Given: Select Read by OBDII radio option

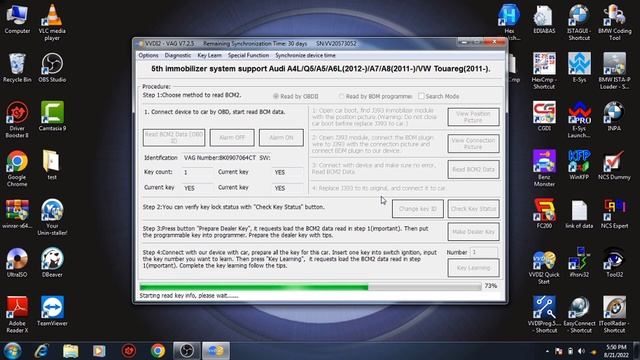Looking at the screenshot, I should pos(296,96).
